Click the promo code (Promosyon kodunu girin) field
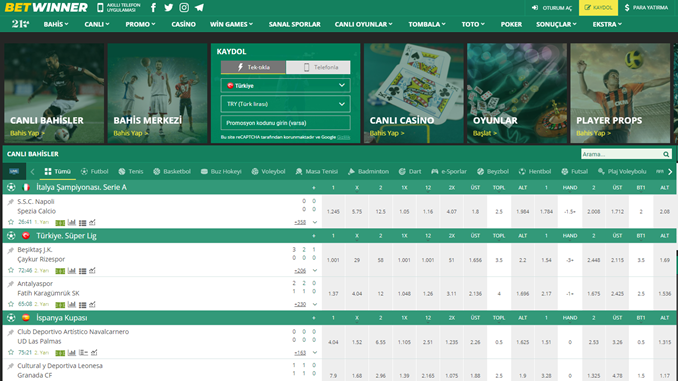This screenshot has width=678, height=381. [285, 123]
